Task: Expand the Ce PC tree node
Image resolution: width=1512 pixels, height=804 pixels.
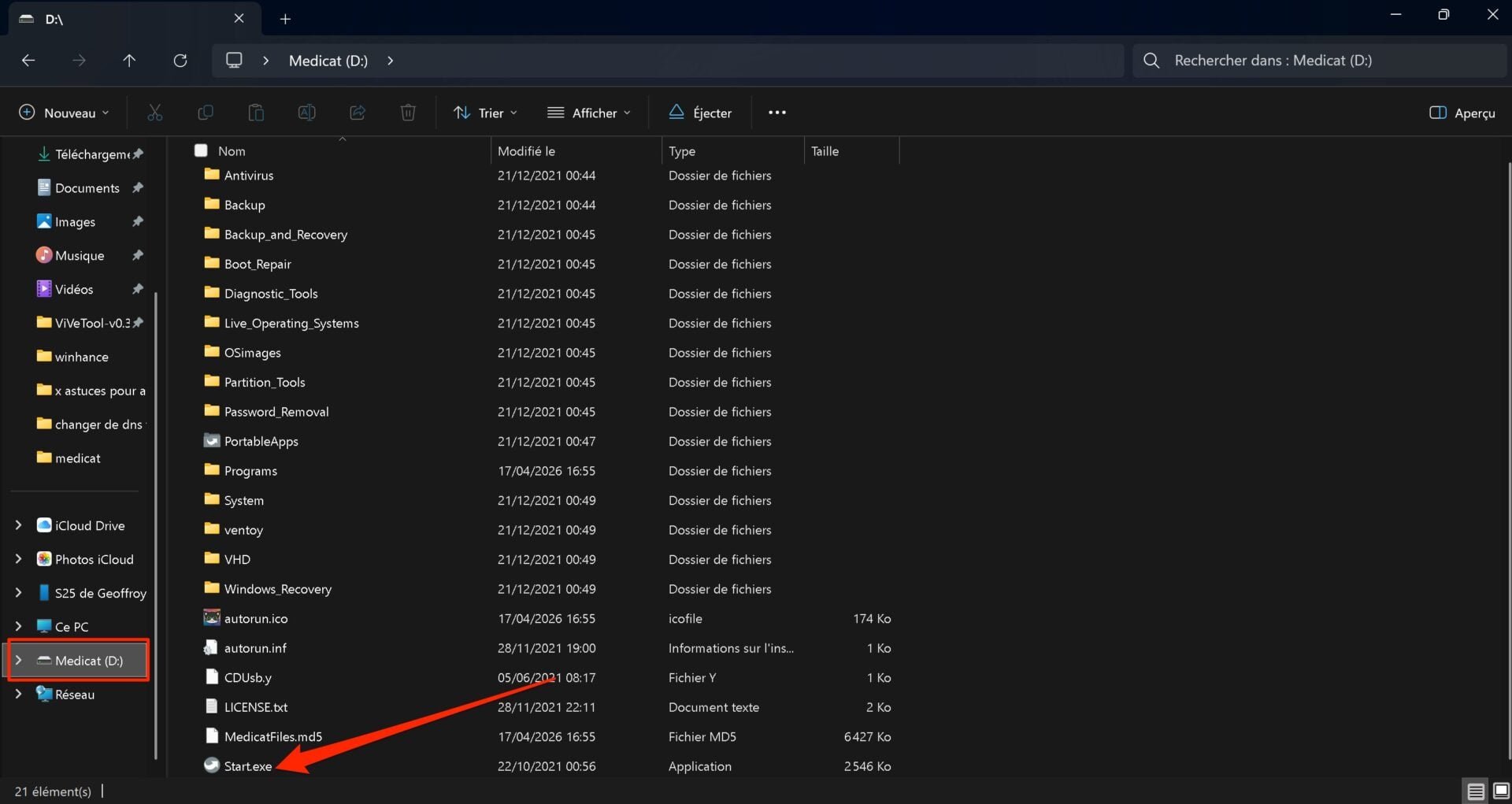Action: tap(18, 626)
